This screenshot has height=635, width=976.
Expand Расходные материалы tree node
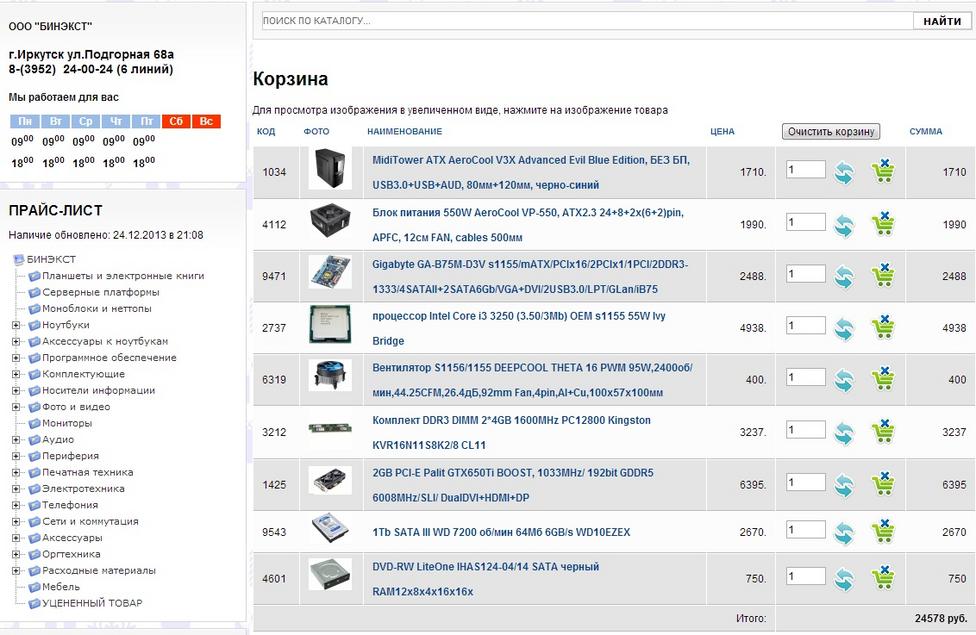pos(16,570)
